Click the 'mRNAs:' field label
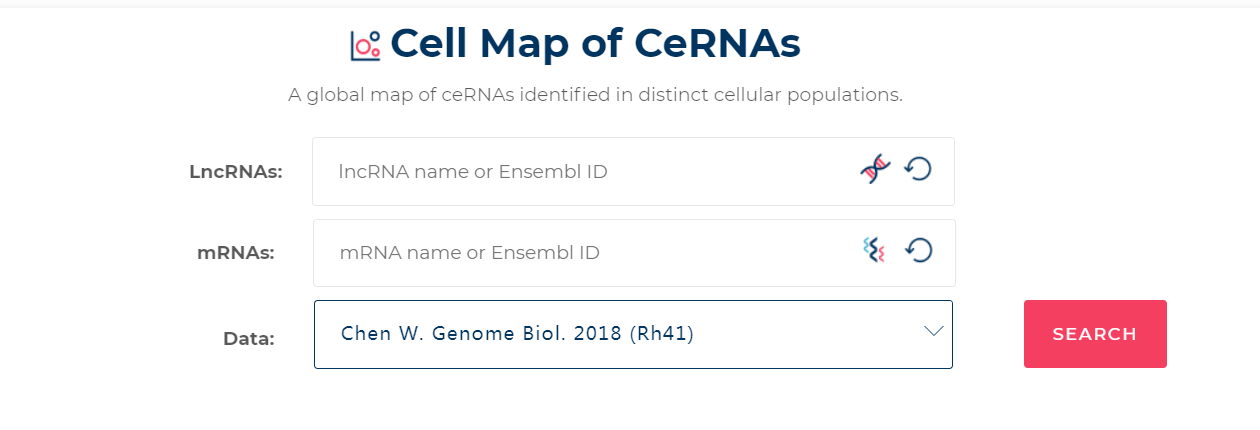The width and height of the screenshot is (1260, 430). [x=236, y=253]
